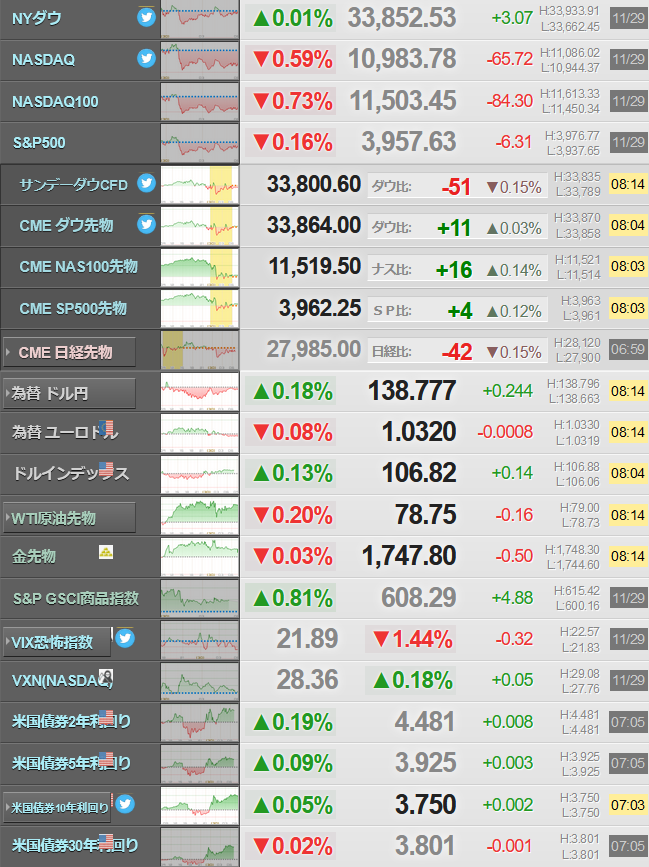The image size is (649, 867).
Task: Click the Twitter icon by 米国債券10年利回り
Action: click(125, 804)
